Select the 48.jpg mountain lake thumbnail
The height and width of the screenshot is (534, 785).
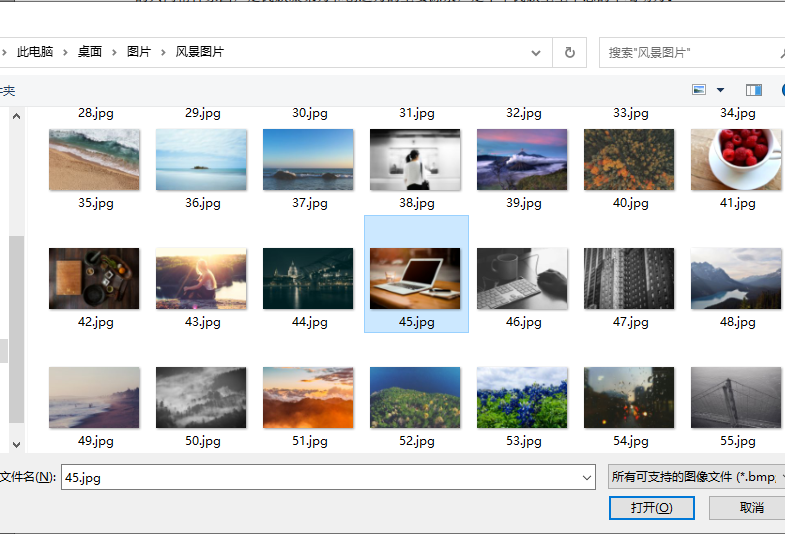[736, 278]
